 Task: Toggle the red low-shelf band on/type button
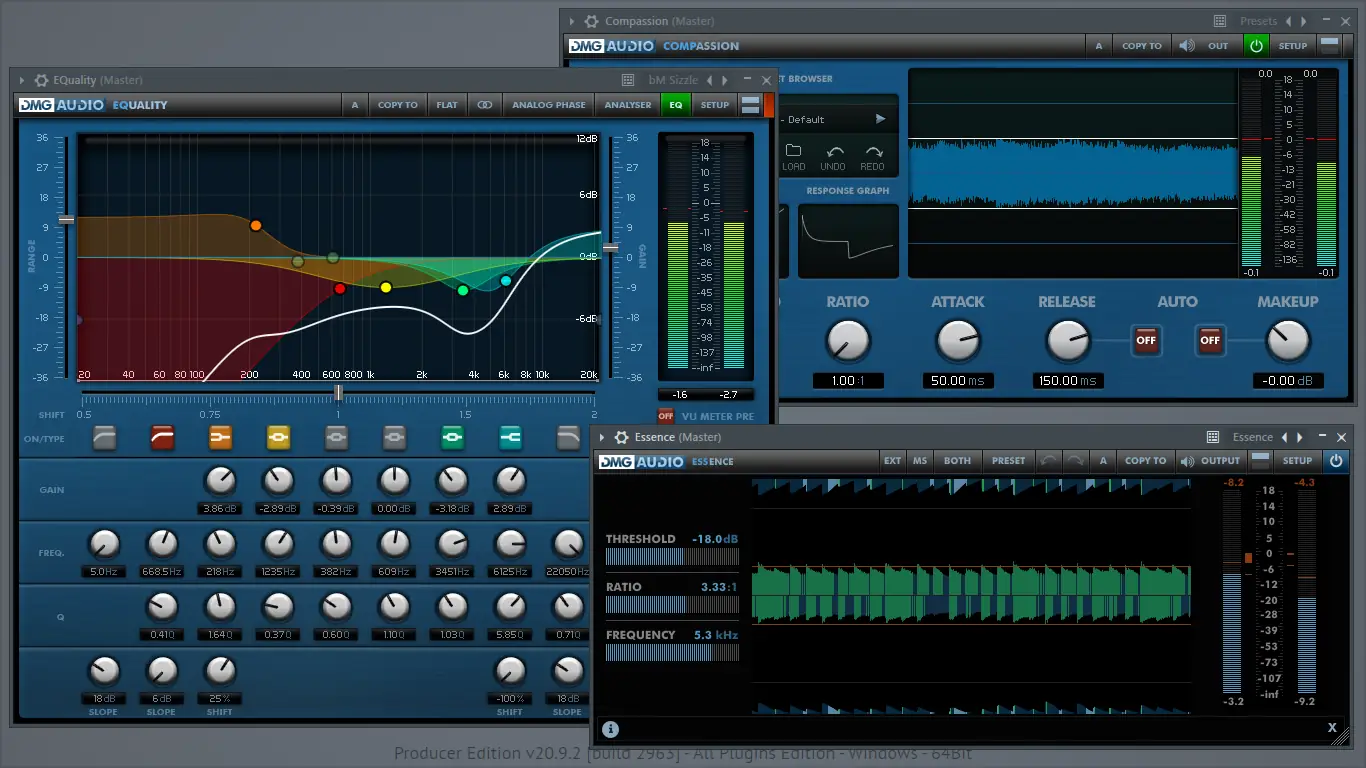click(x=162, y=437)
